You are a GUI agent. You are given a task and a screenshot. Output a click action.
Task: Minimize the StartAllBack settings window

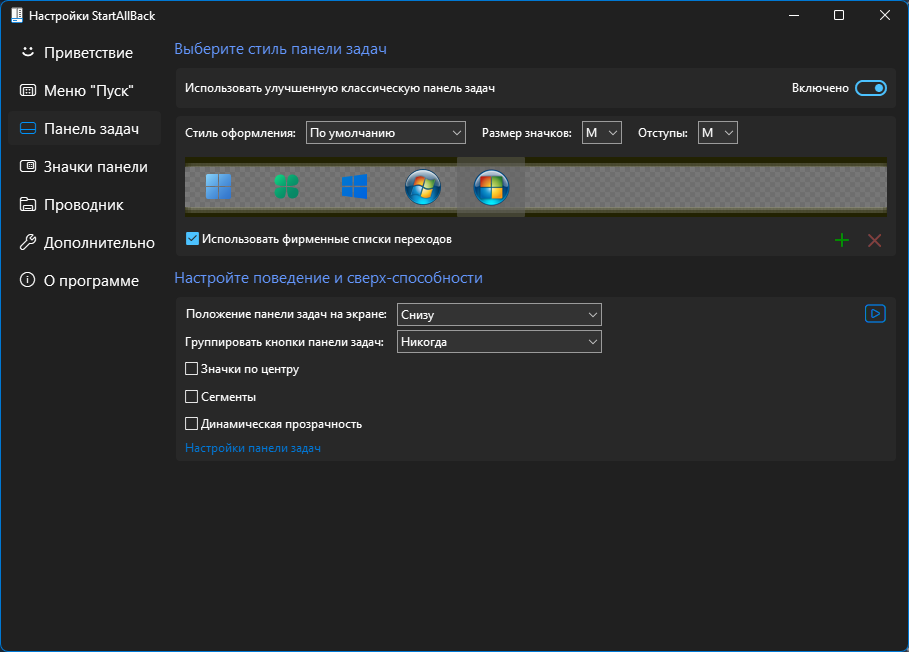click(x=794, y=16)
